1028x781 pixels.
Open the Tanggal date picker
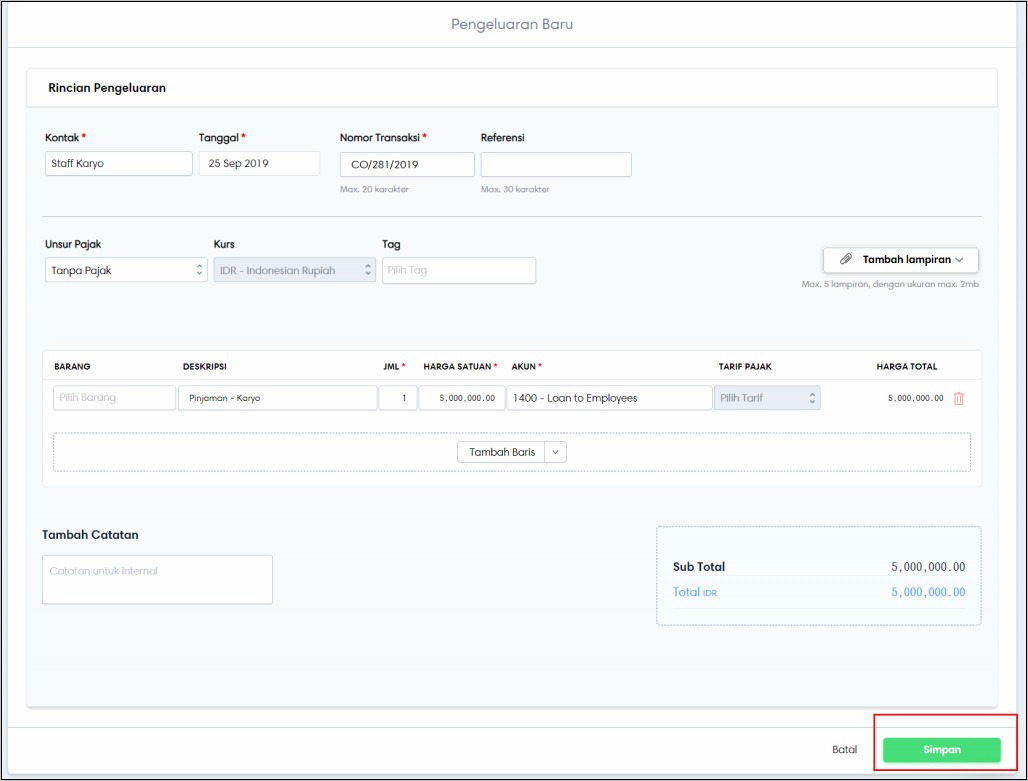click(x=260, y=163)
